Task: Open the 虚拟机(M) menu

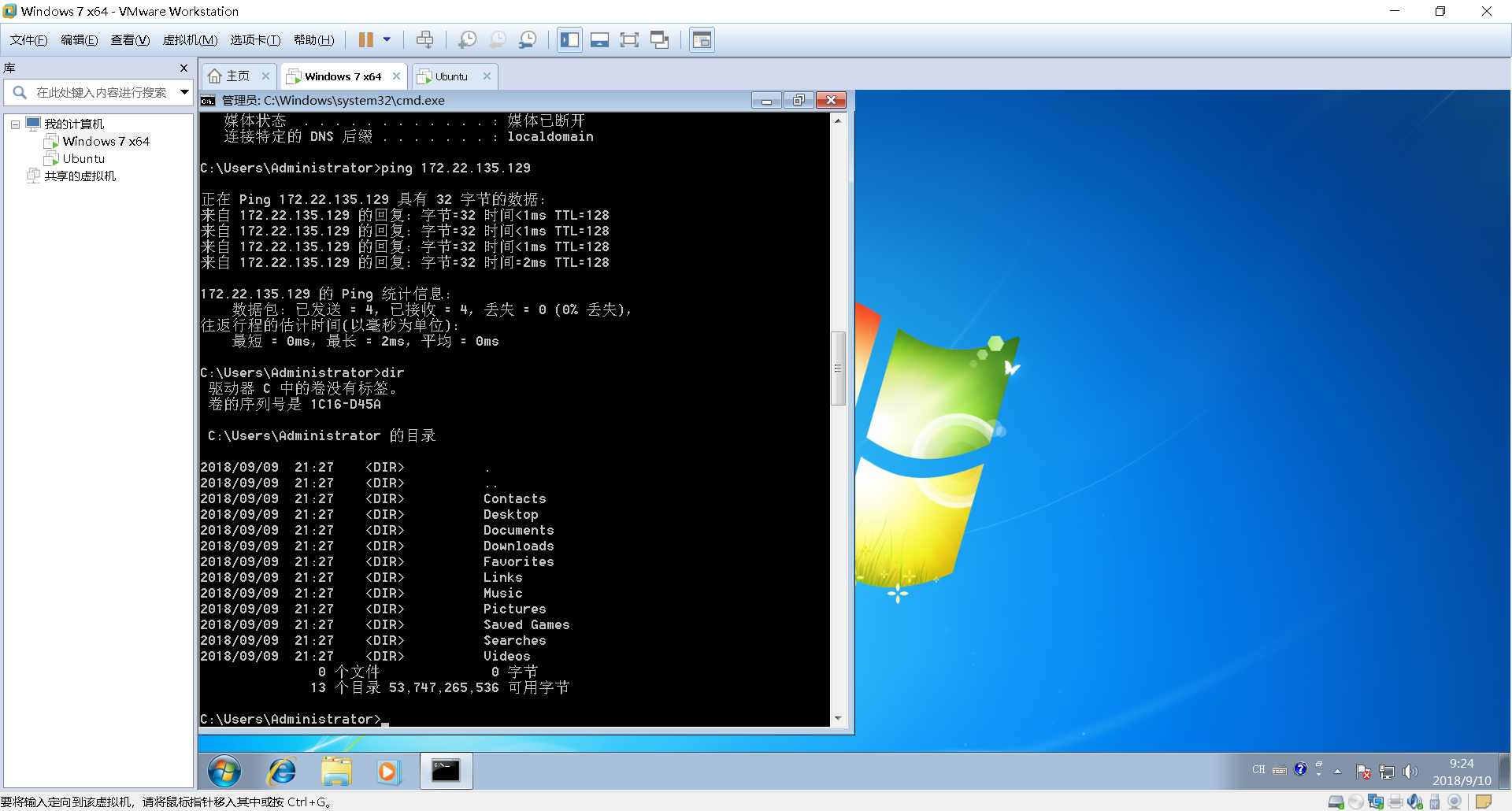Action: pyautogui.click(x=190, y=40)
